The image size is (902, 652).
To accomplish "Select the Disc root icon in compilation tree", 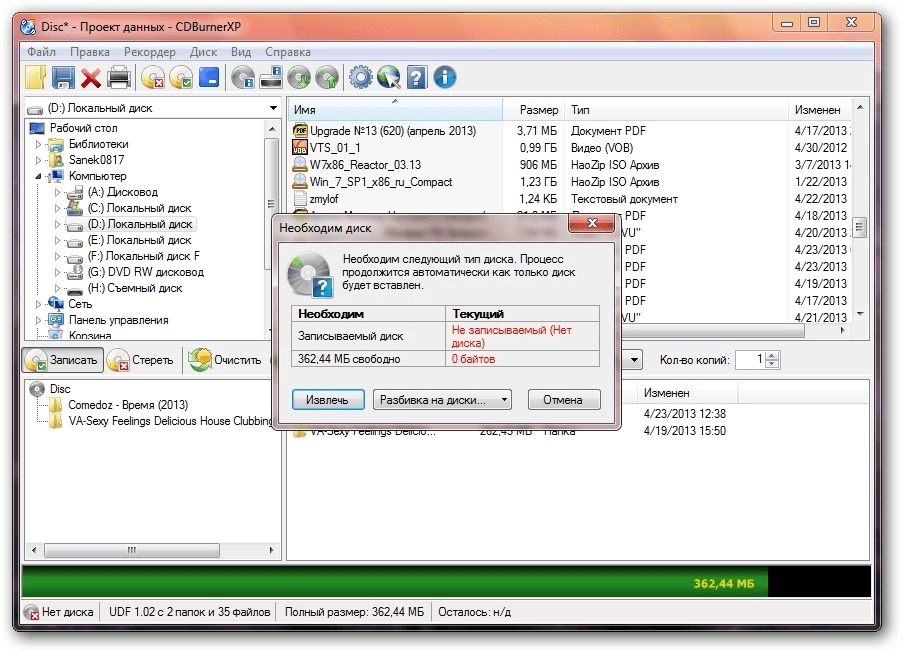I will [37, 389].
